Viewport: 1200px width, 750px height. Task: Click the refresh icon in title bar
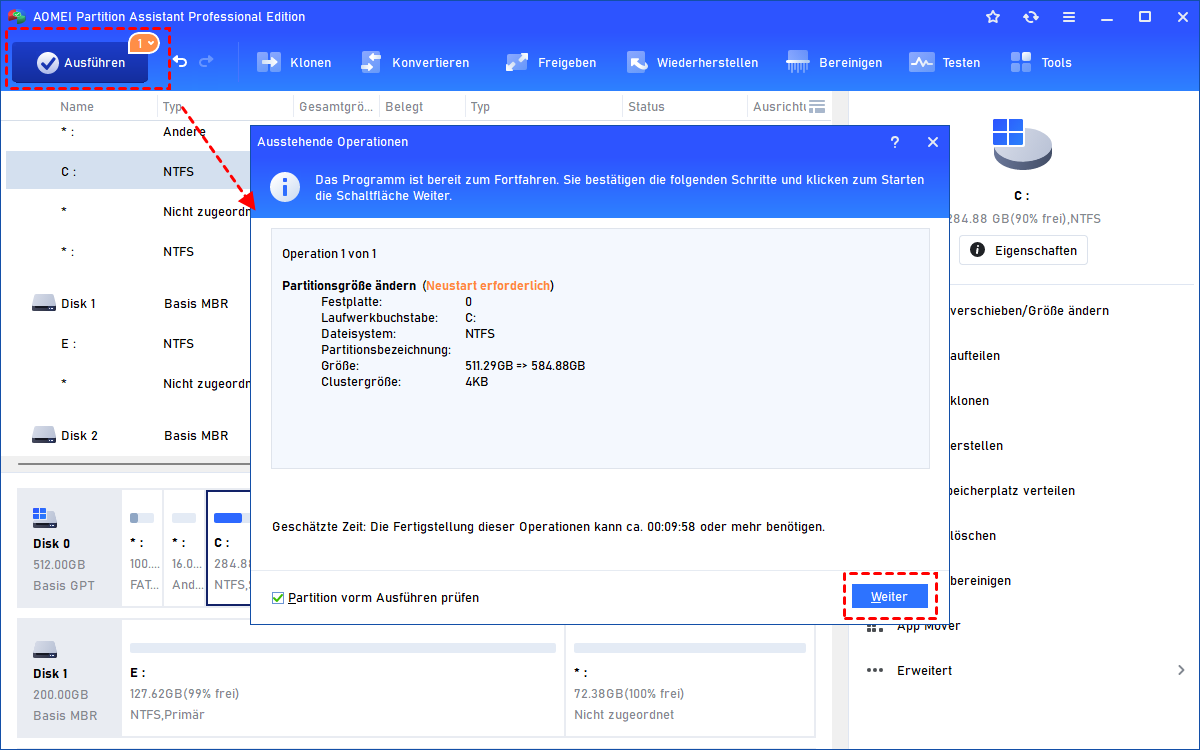1031,17
